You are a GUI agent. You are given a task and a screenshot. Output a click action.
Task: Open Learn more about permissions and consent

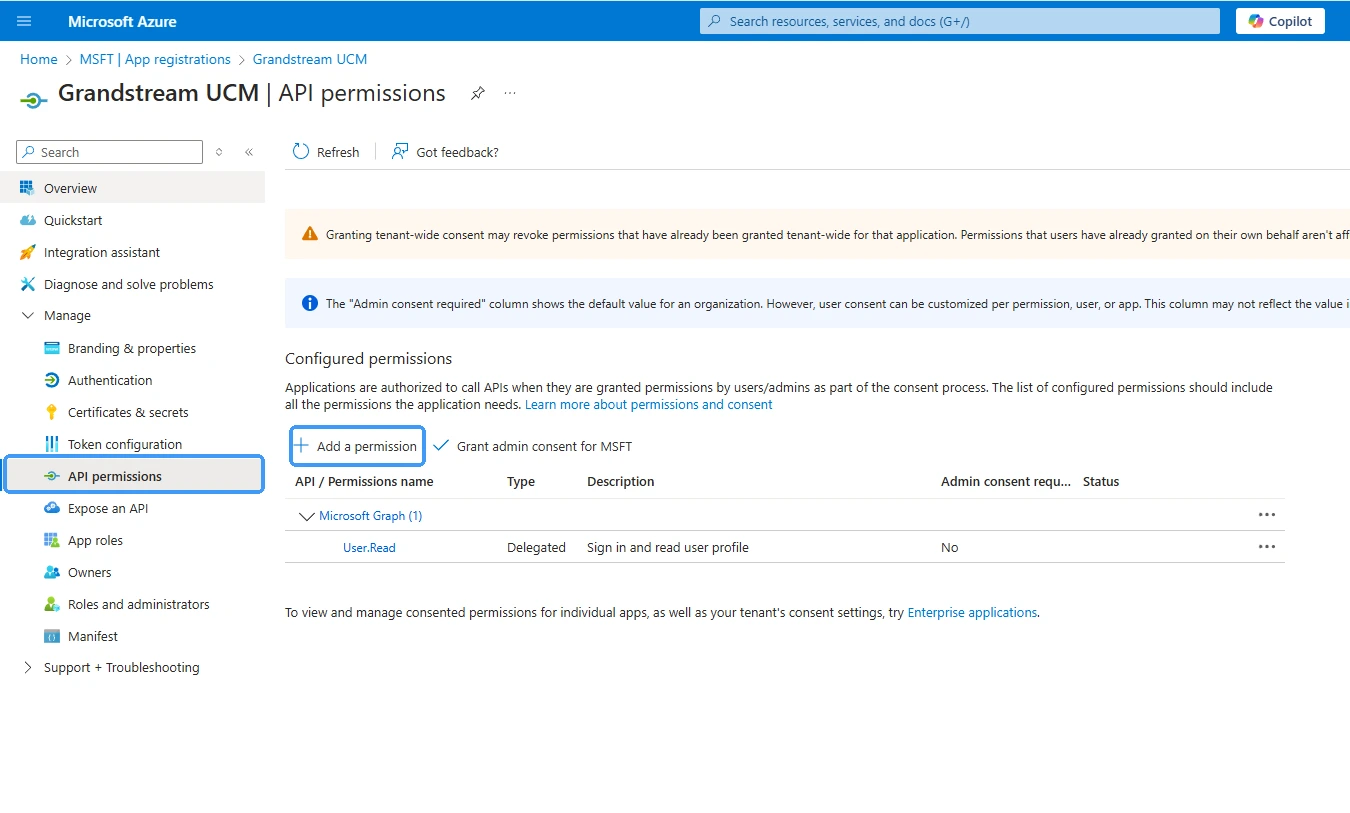648,404
